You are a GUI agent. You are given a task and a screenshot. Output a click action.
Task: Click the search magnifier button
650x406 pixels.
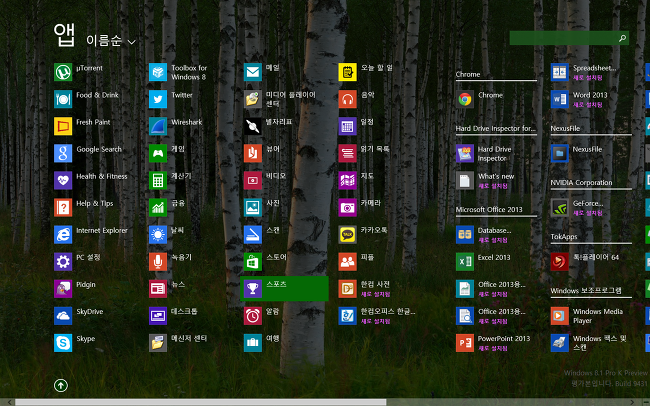coord(623,38)
